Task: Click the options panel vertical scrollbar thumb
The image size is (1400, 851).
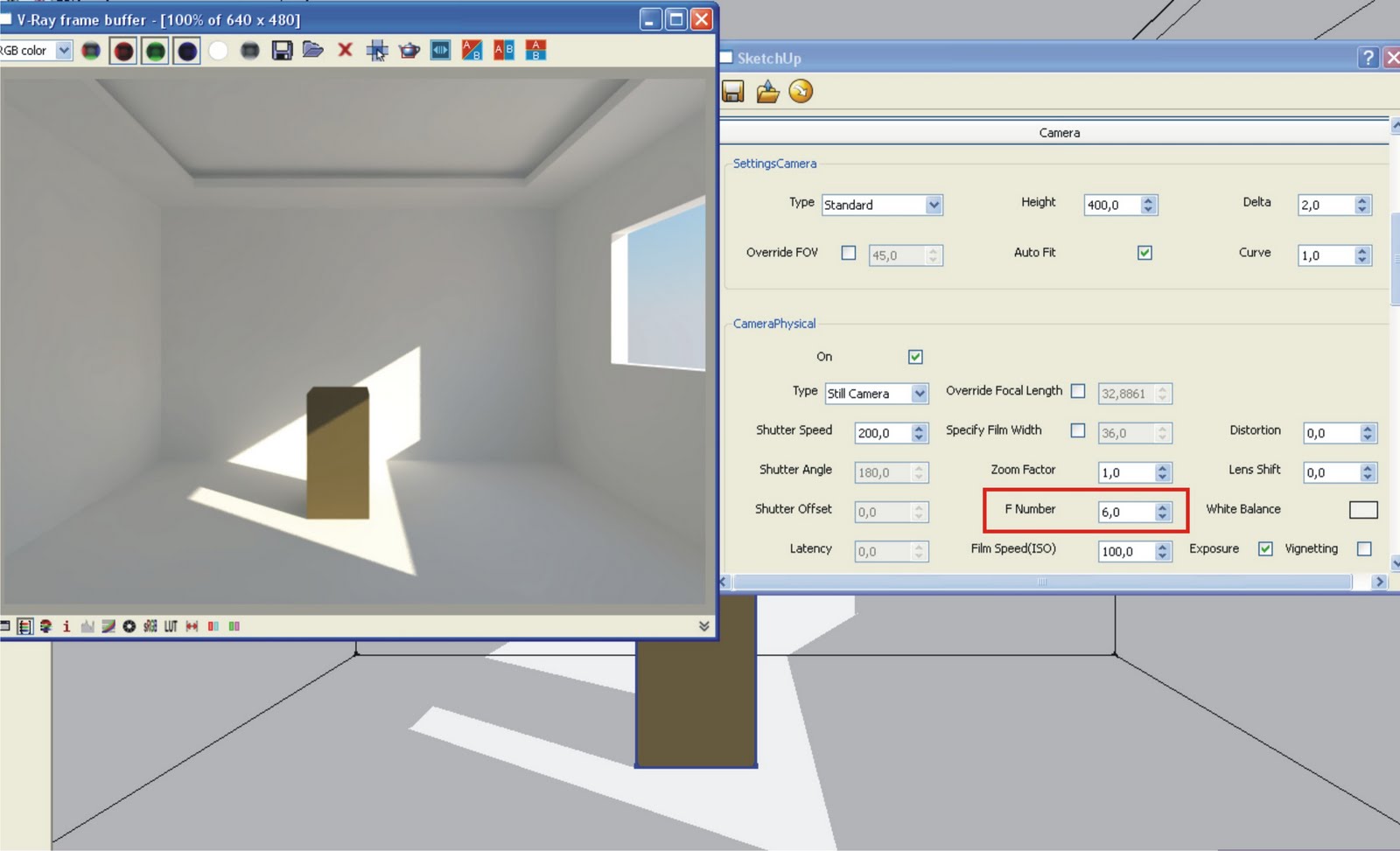Action: click(1395, 259)
